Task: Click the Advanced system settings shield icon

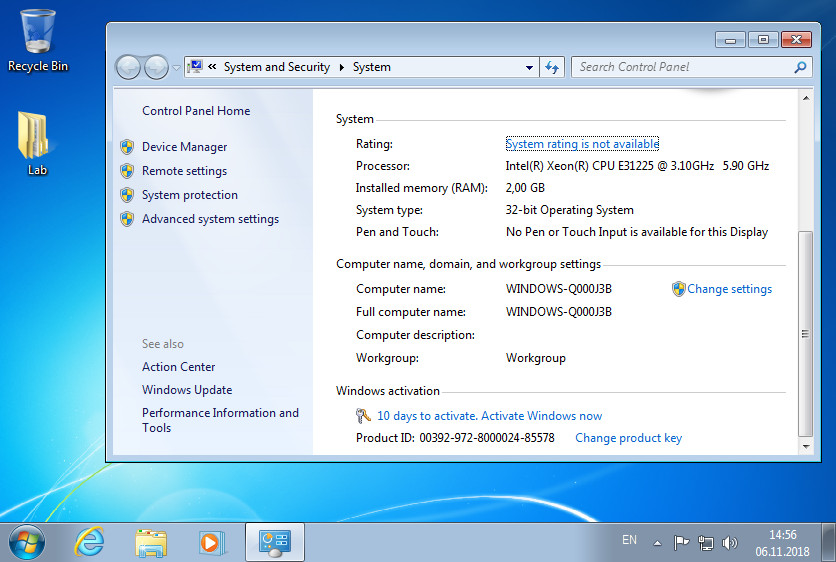Action: point(127,219)
